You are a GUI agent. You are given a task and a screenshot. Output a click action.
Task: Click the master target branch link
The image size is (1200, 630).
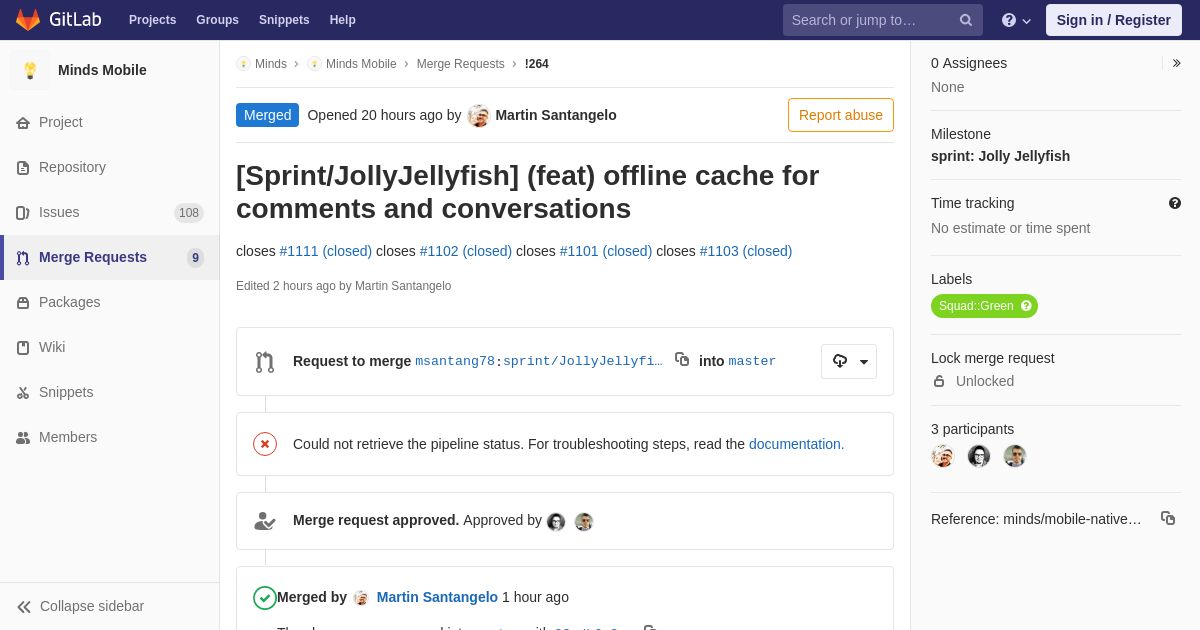(x=752, y=361)
